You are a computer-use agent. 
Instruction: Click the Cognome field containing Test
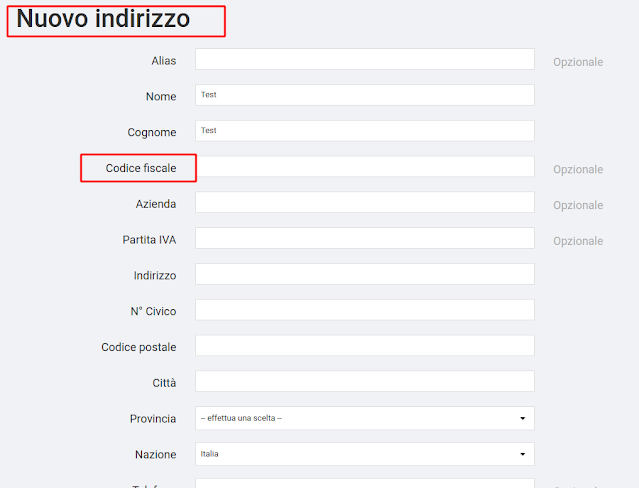pos(365,131)
